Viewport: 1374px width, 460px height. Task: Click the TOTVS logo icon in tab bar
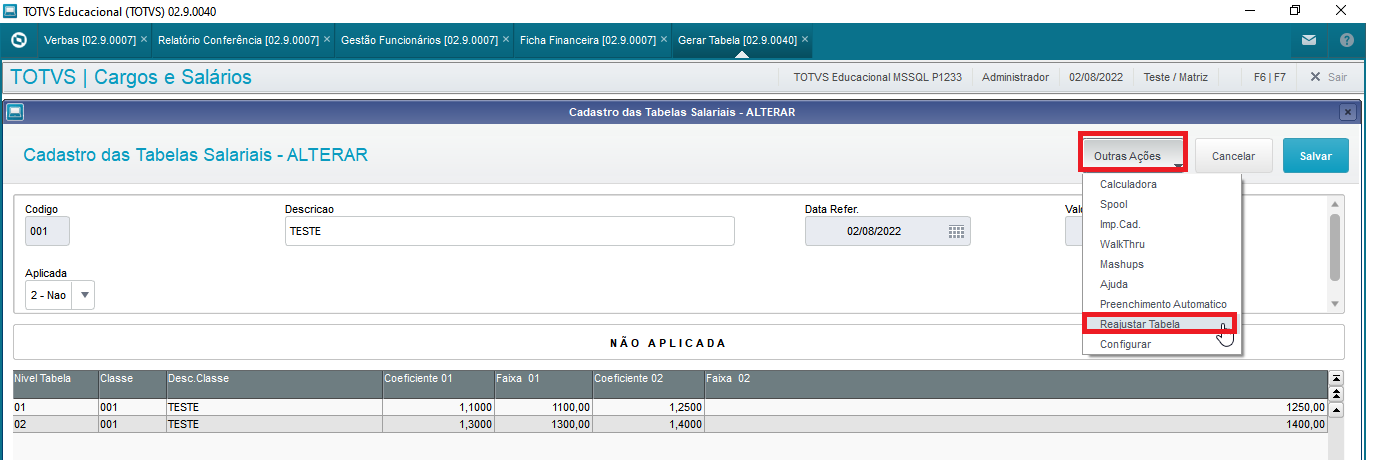click(18, 40)
